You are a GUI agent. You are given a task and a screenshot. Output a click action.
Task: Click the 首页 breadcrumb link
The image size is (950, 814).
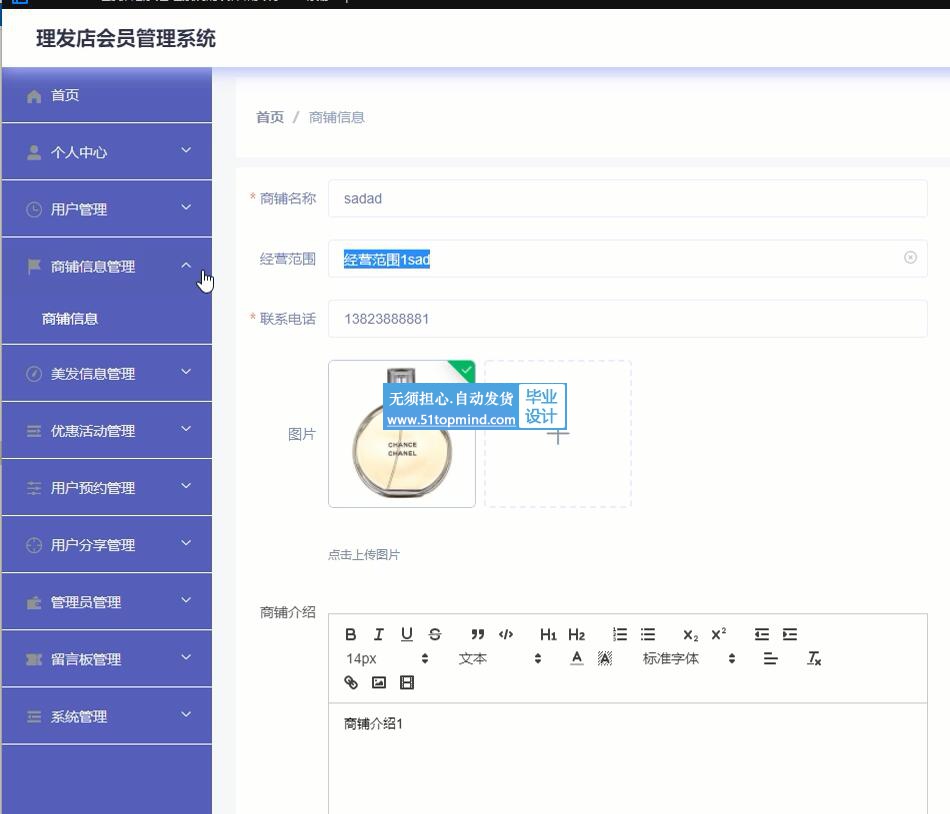[x=270, y=117]
